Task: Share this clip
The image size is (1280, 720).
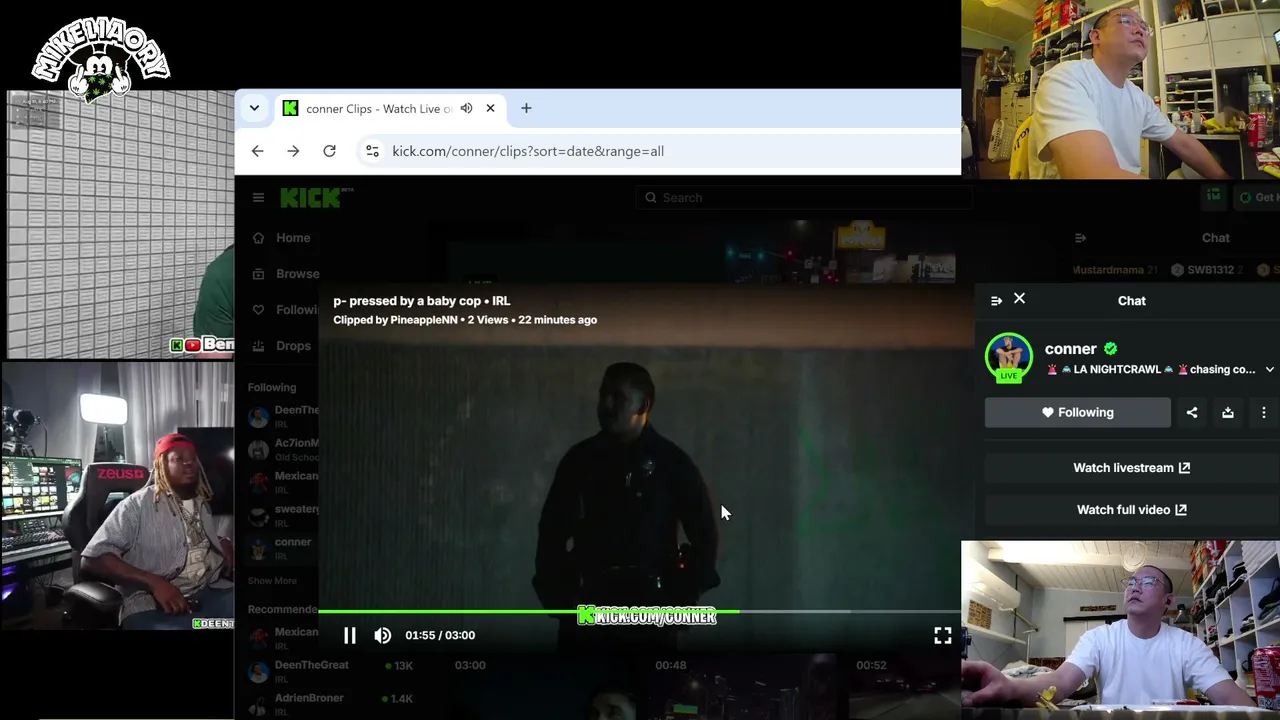Action: [x=1191, y=412]
